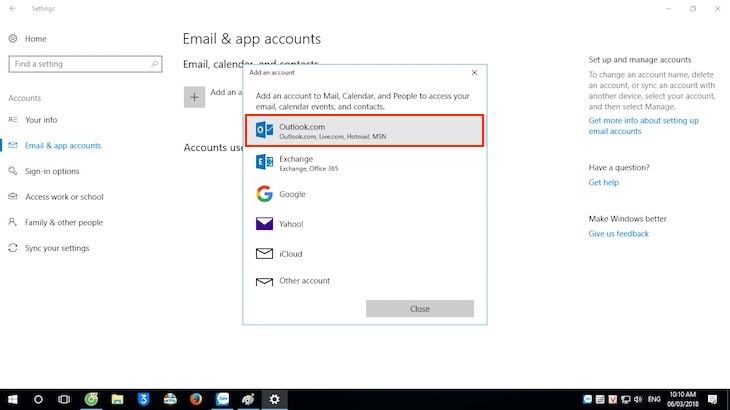
Task: Pick the Google account icon
Action: pyautogui.click(x=264, y=194)
